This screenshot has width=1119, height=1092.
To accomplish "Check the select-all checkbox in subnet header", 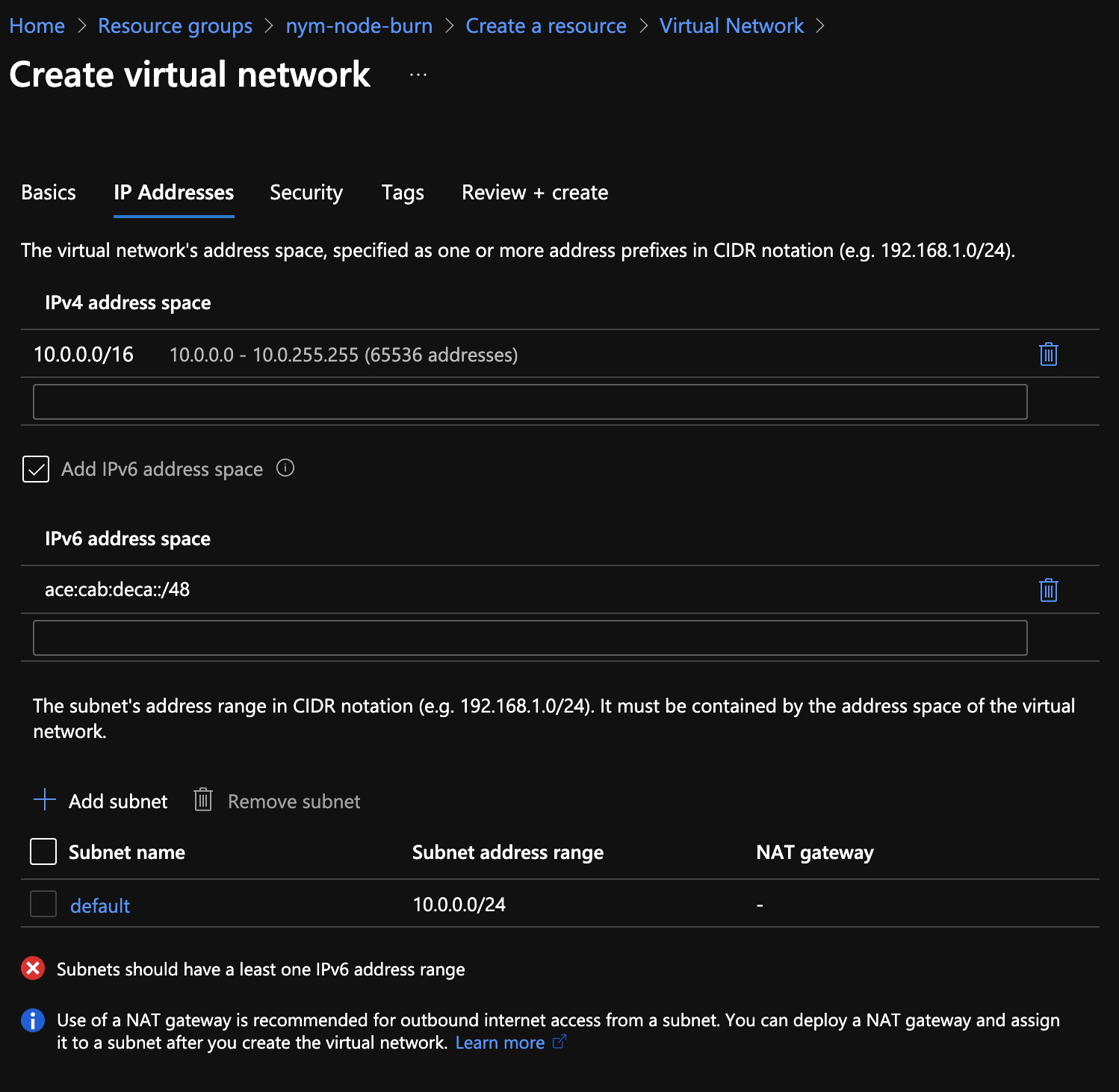I will (x=43, y=851).
